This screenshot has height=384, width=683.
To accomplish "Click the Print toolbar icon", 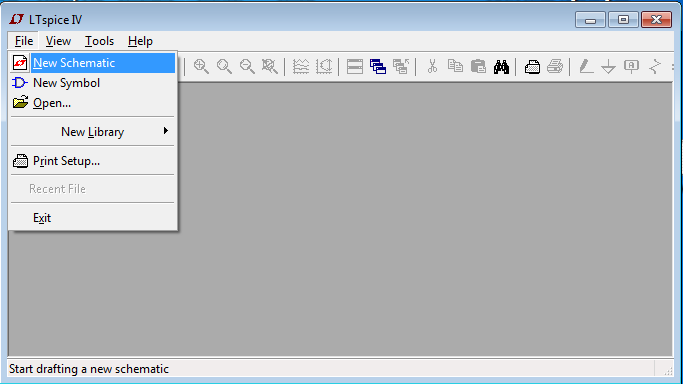I will click(x=555, y=66).
